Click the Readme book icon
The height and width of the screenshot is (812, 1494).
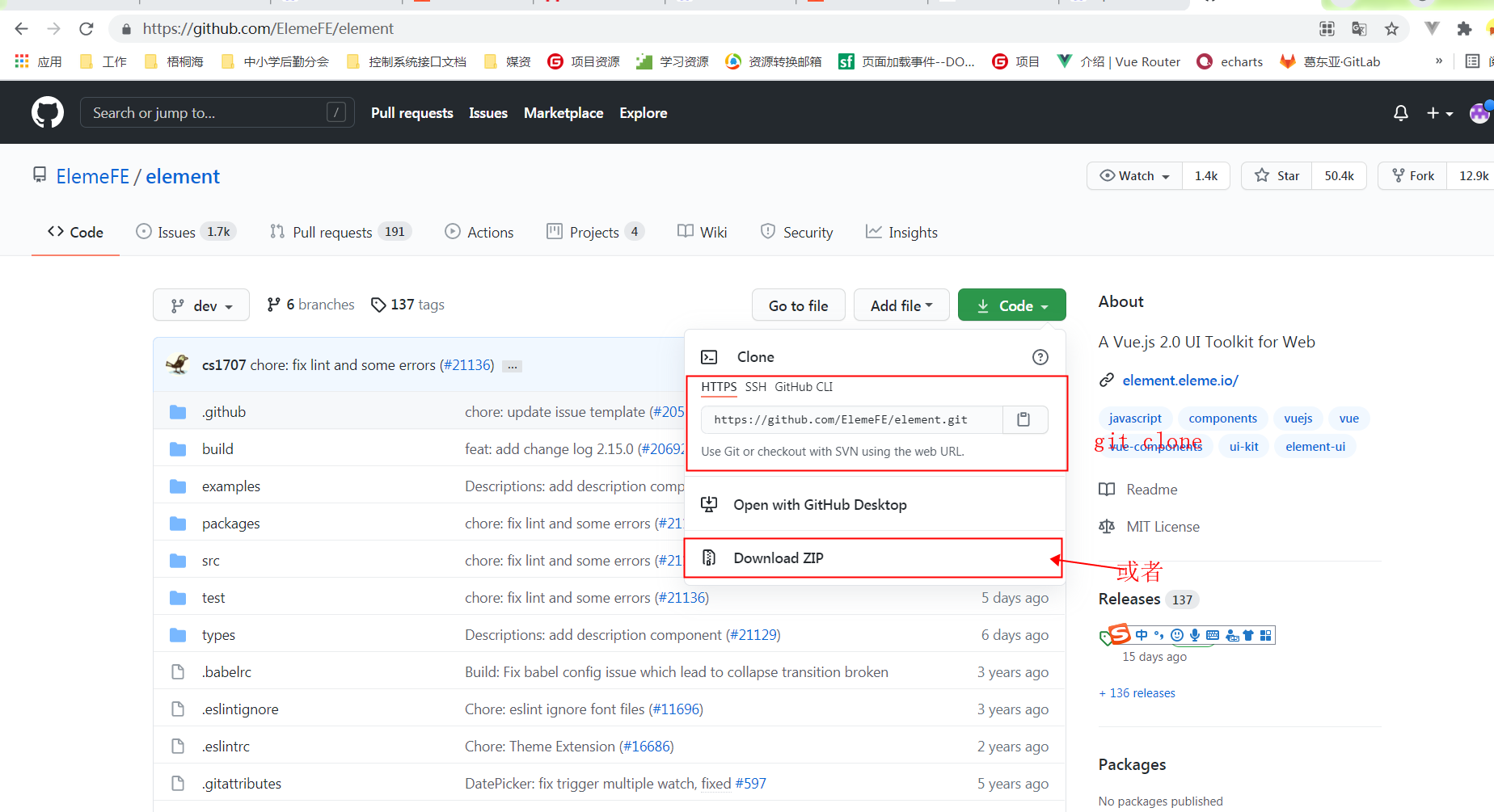point(1107,490)
